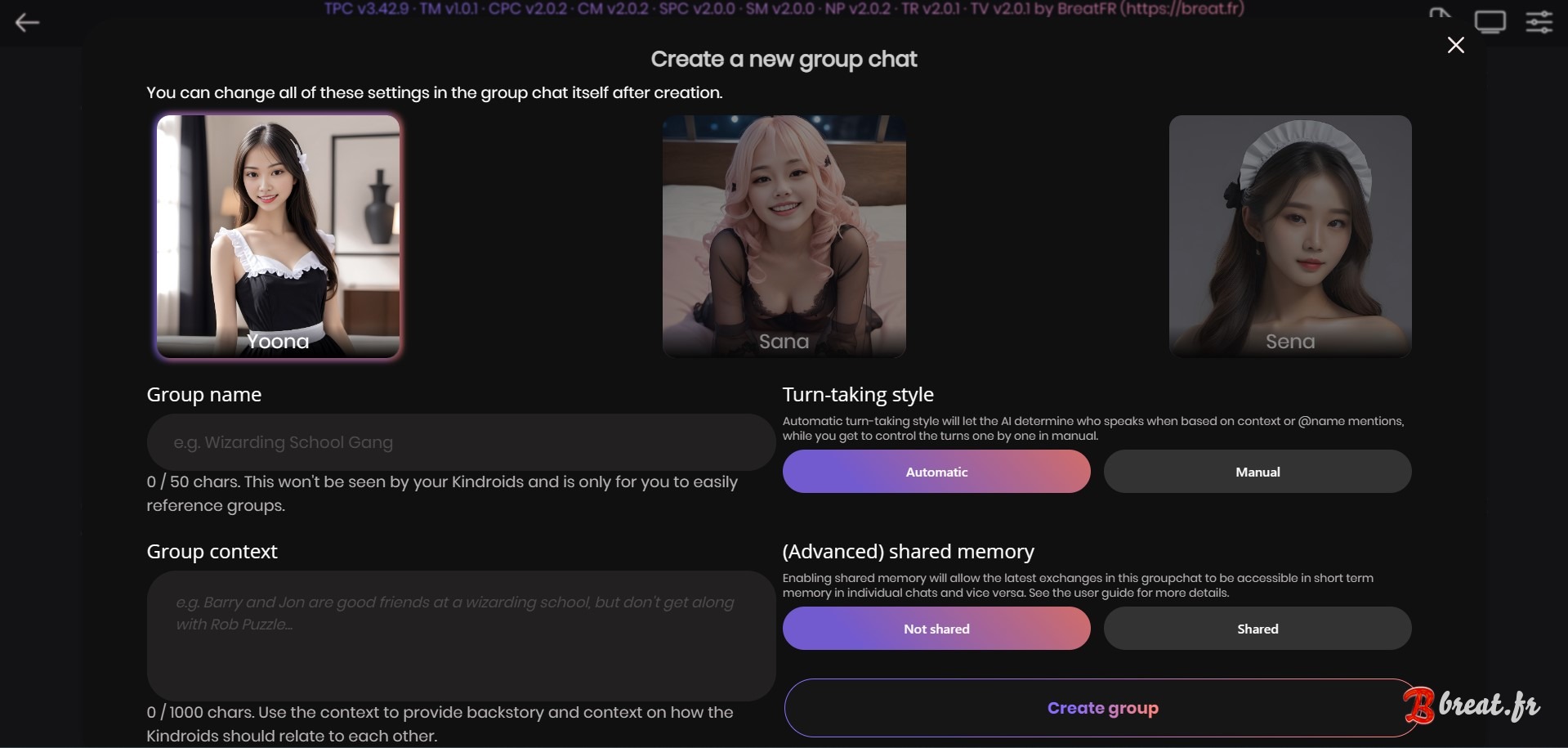Click the monitor display icon

coord(1490,22)
